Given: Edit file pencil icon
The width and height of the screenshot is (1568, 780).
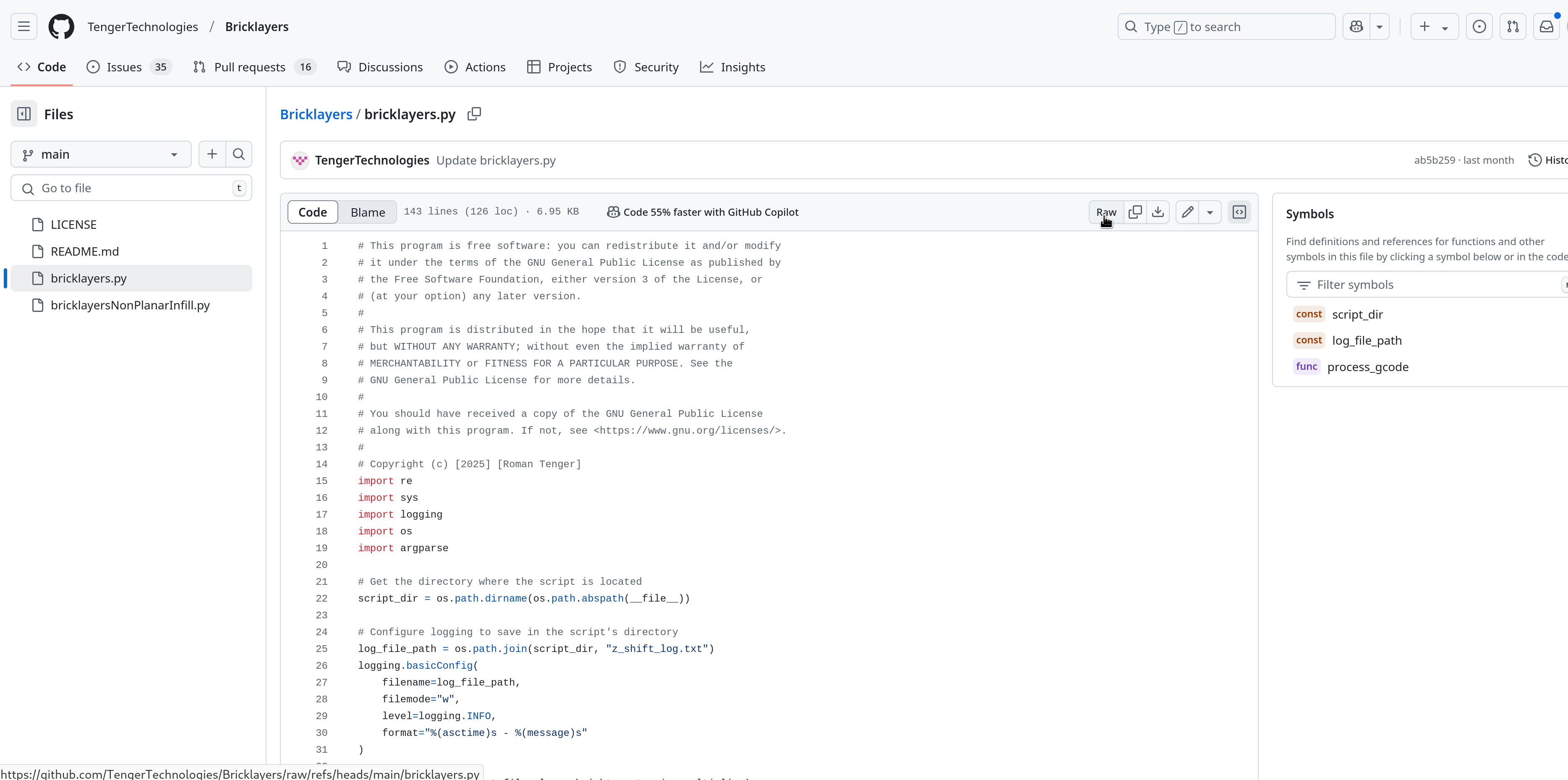Looking at the screenshot, I should click(1187, 212).
